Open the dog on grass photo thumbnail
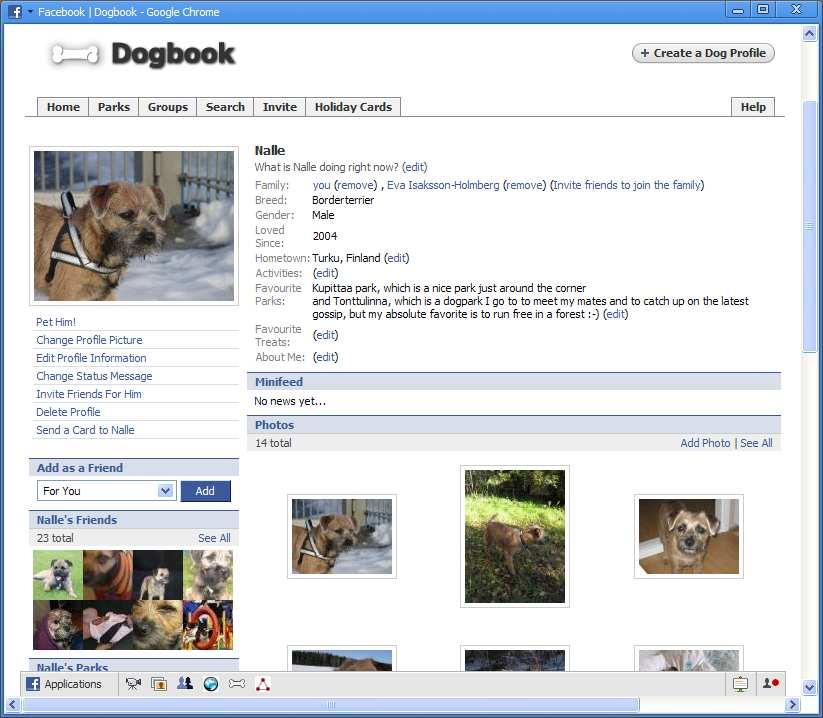This screenshot has width=823, height=718. (515, 536)
